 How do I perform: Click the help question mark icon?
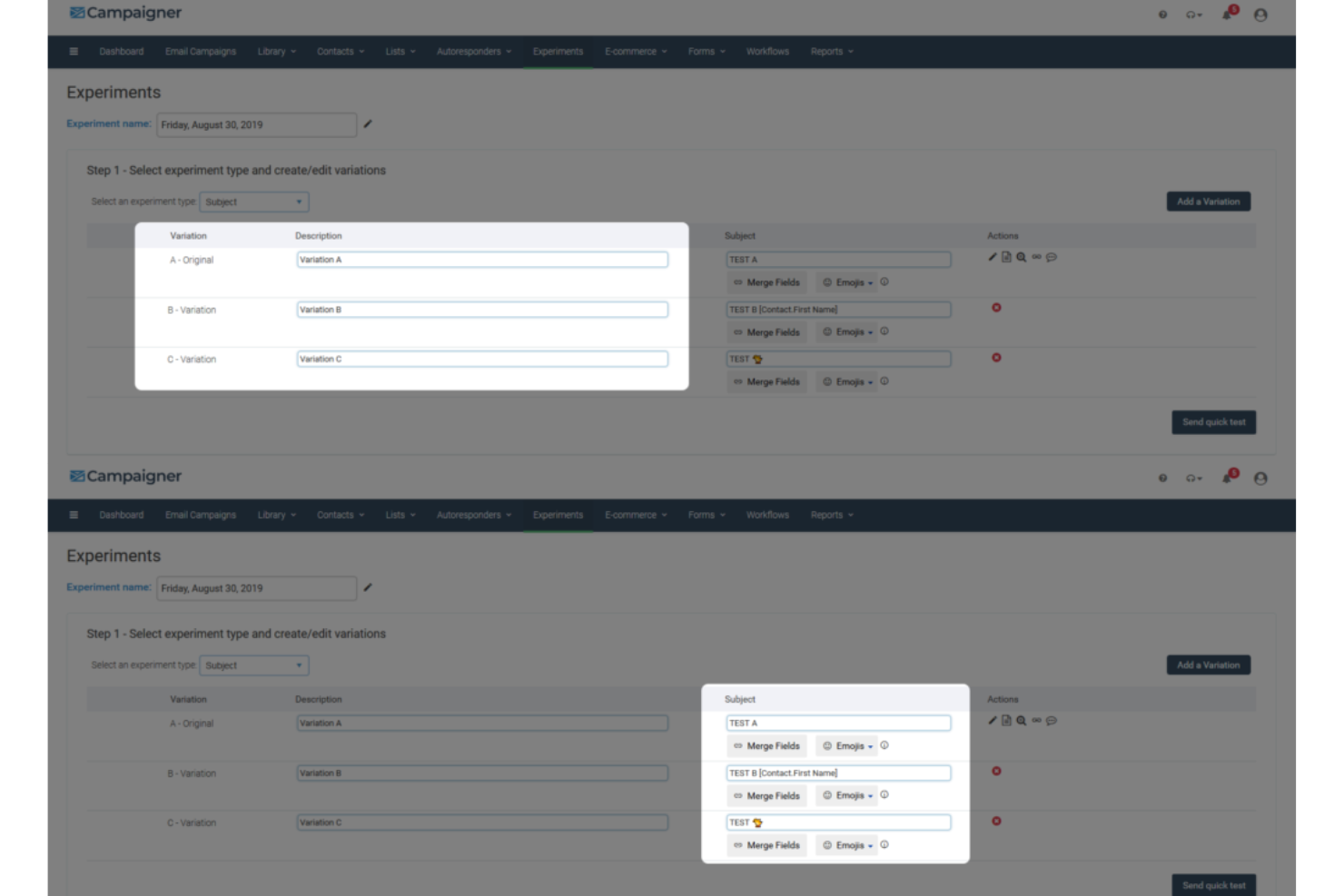[1162, 15]
